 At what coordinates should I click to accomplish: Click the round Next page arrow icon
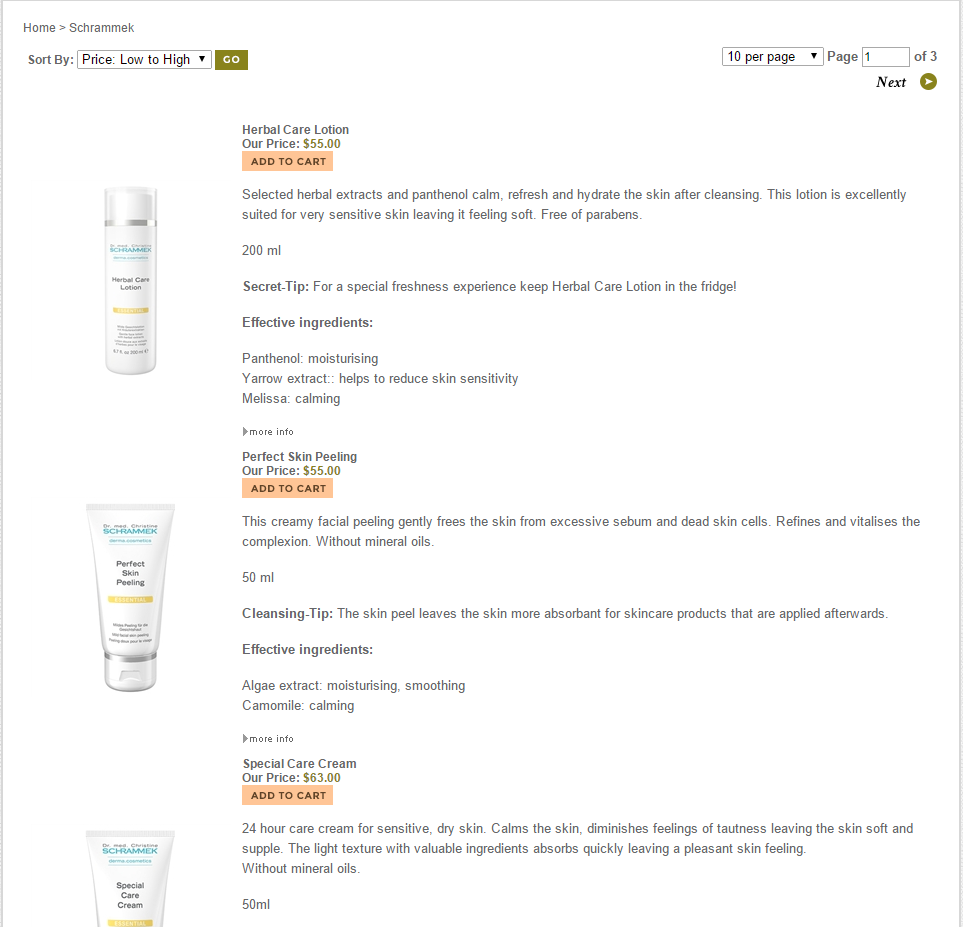pyautogui.click(x=928, y=82)
